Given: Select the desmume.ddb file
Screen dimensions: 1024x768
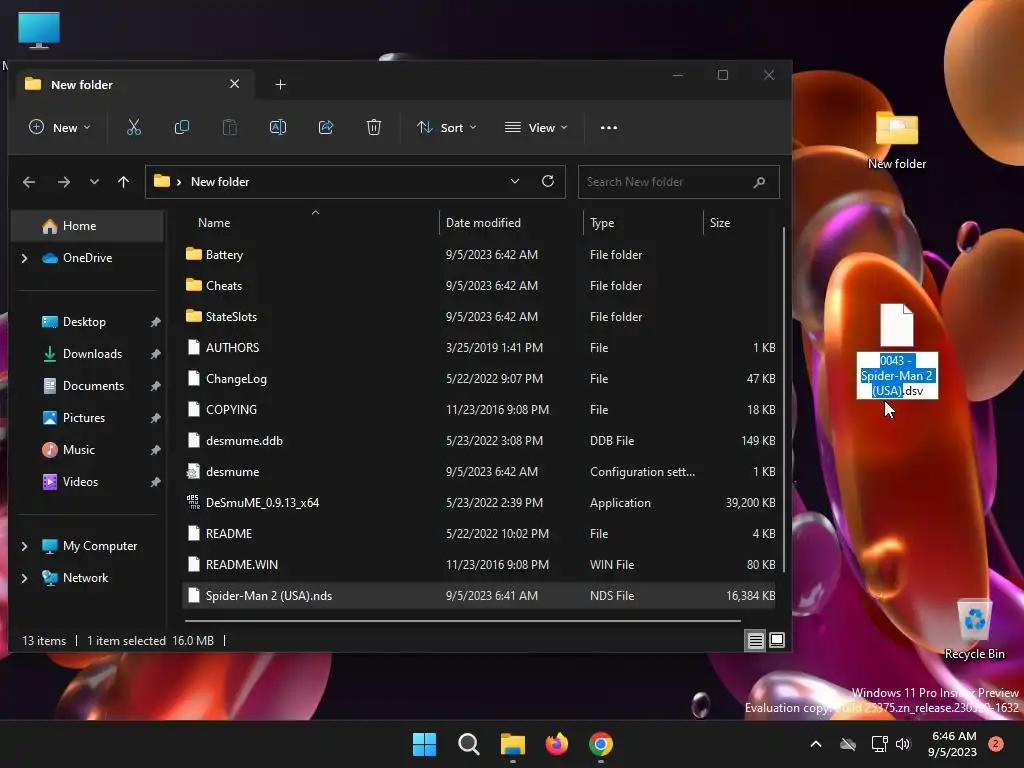Looking at the screenshot, I should (479, 441).
